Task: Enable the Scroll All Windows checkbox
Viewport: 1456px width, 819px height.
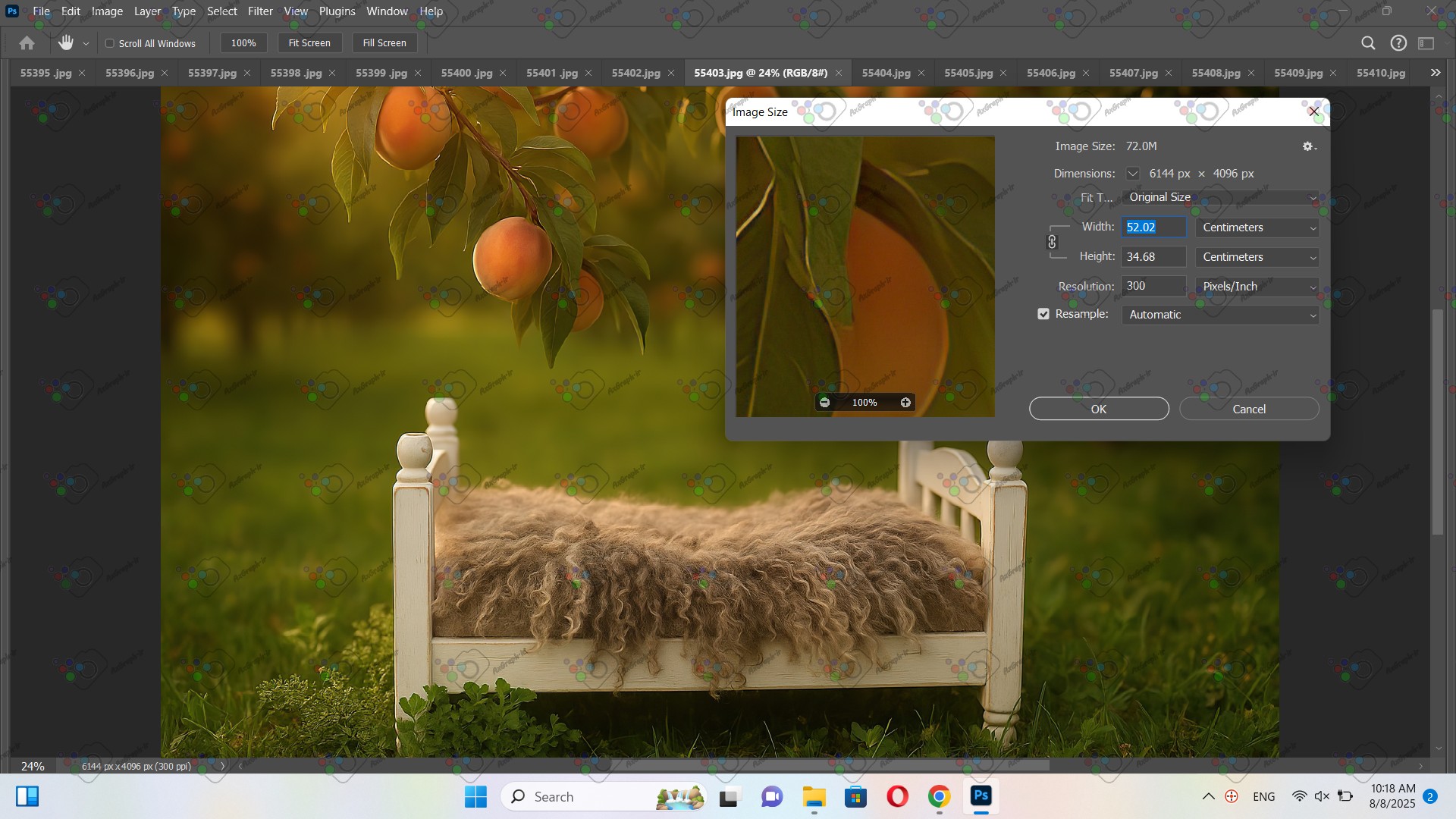Action: tap(110, 43)
